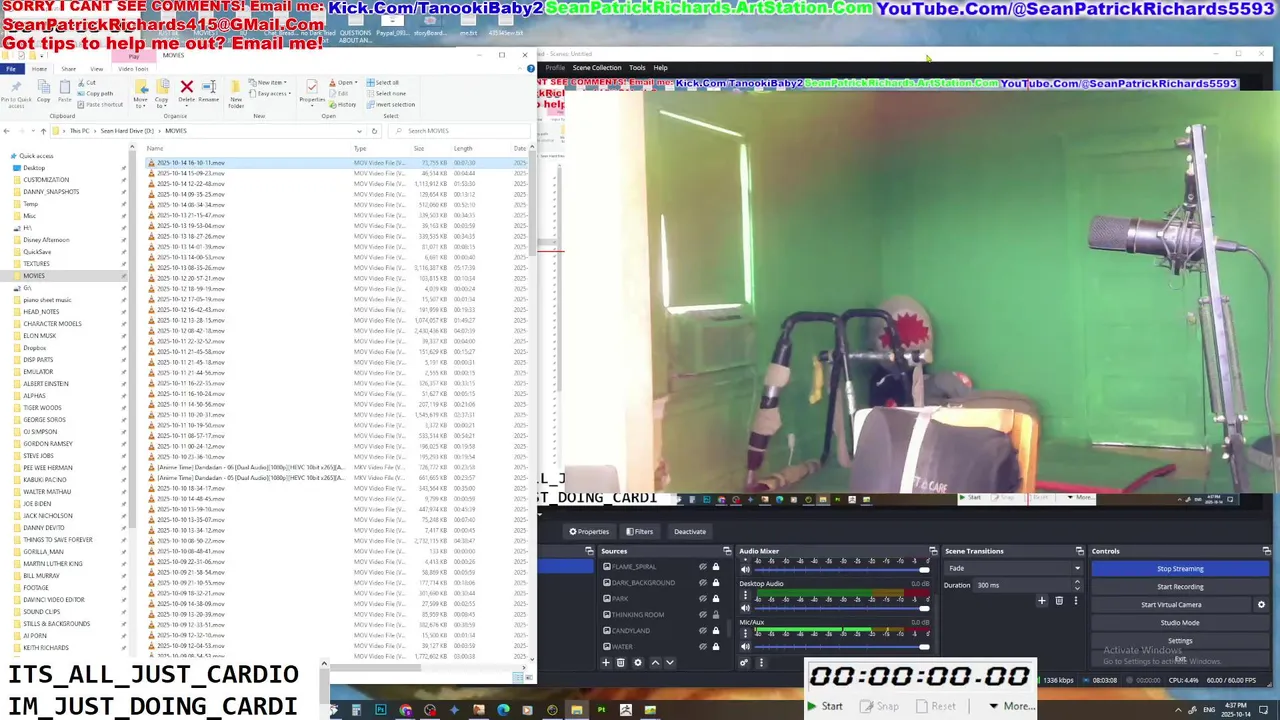Screen dimensions: 1280x720
Task: Click Select all in Explorer ribbon
Action: [x=383, y=82]
